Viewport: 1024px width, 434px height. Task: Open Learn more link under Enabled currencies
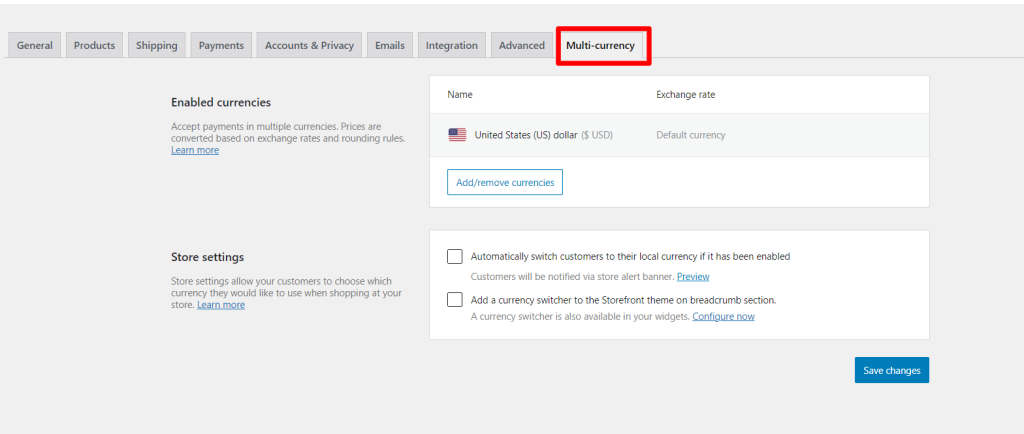pyautogui.click(x=195, y=150)
